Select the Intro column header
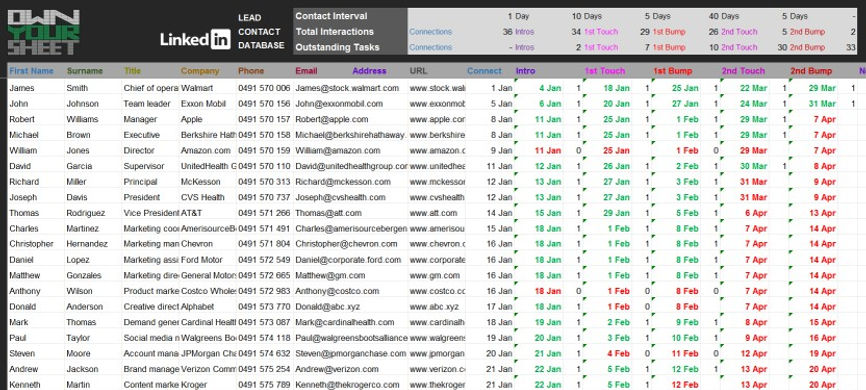Screen dimensions: 866x390 pos(525,71)
